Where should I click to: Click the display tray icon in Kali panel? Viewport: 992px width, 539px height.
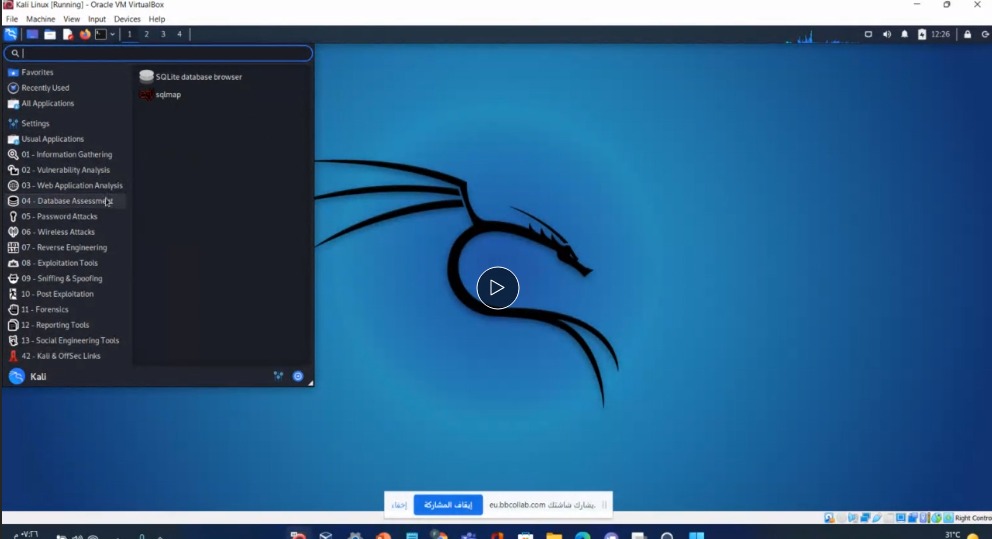click(868, 34)
